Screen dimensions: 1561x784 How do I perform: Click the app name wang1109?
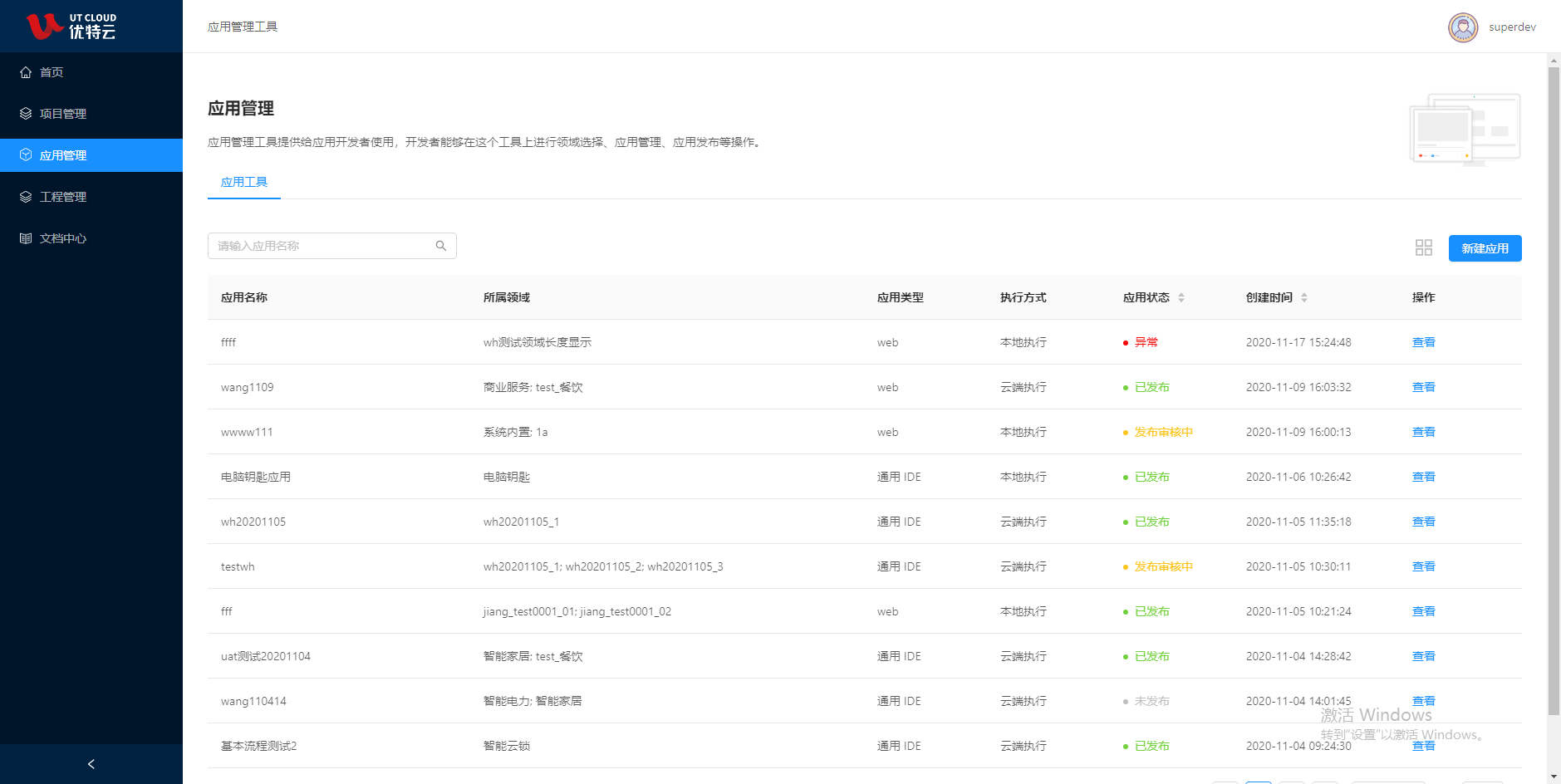(248, 387)
